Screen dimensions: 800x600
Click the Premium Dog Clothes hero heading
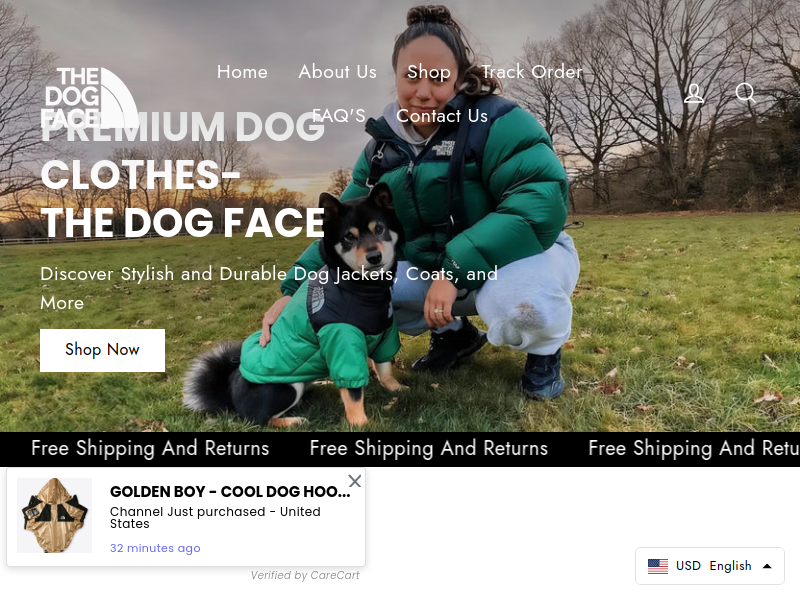183,175
